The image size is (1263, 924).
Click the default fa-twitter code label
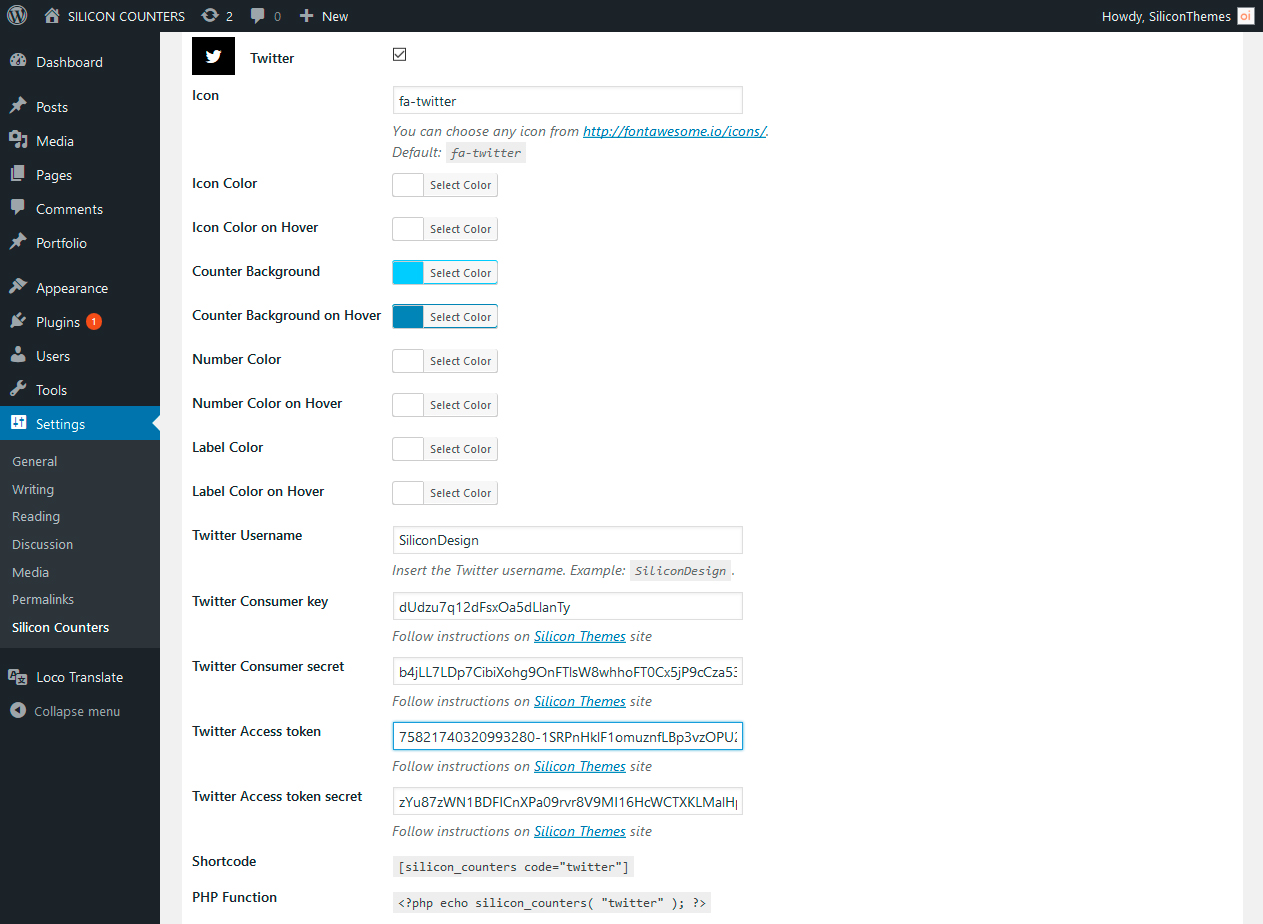[486, 153]
